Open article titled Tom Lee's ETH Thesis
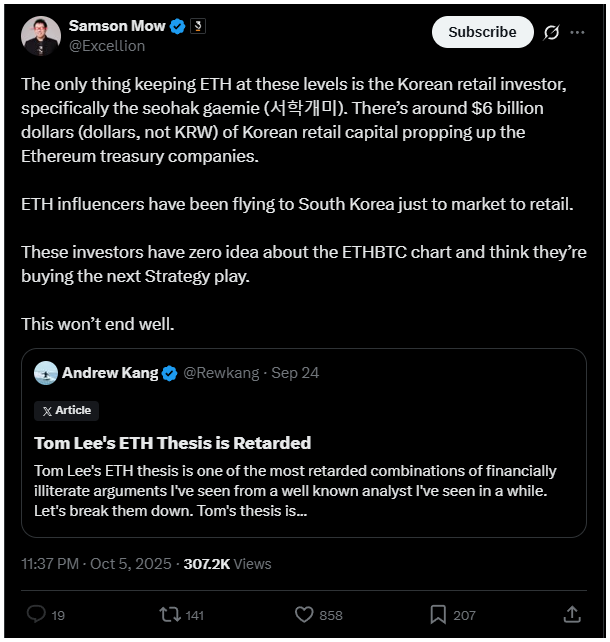The height and width of the screenshot is (642, 610). pyautogui.click(x=172, y=442)
